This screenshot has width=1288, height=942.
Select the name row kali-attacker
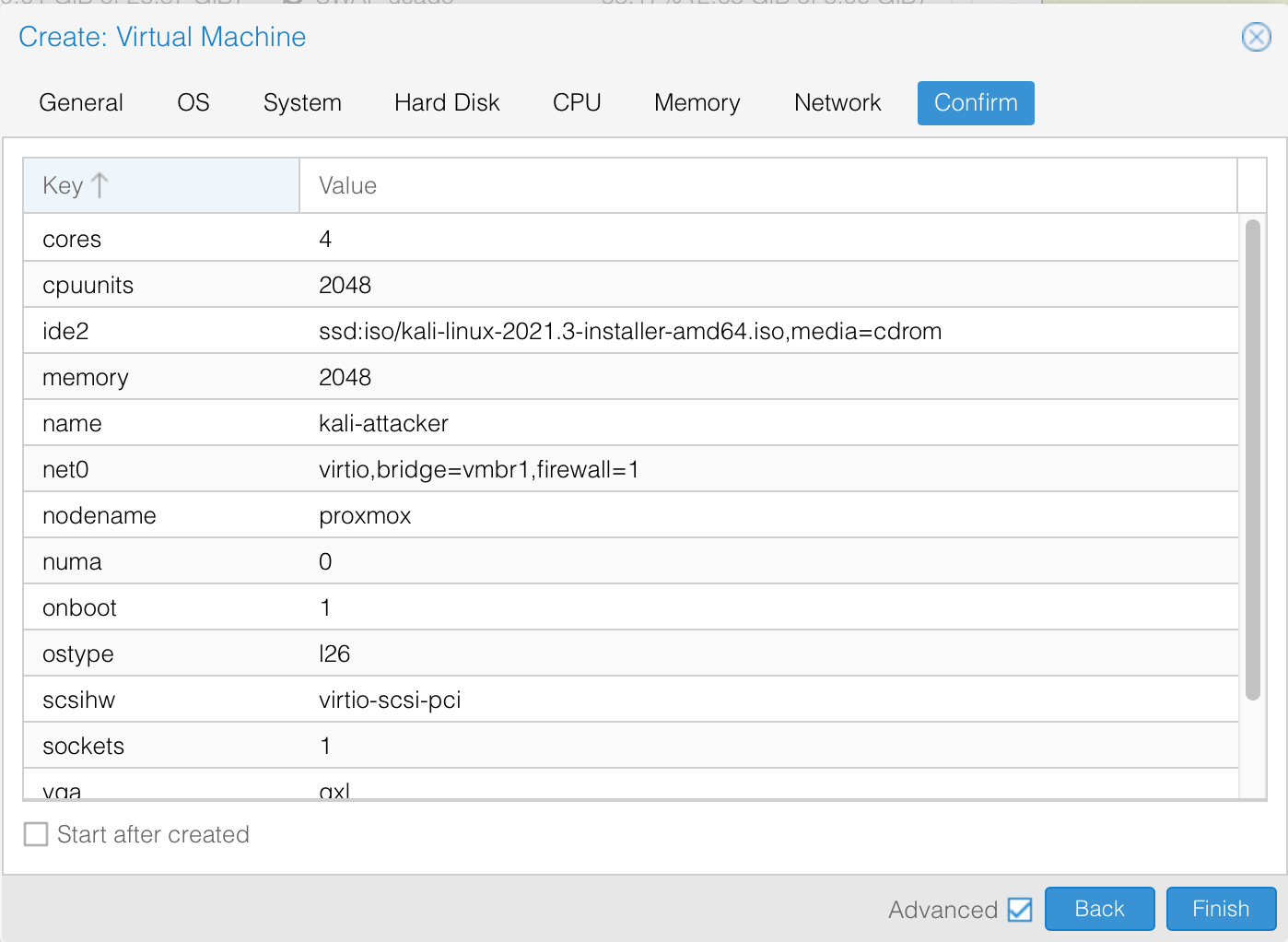[x=630, y=423]
